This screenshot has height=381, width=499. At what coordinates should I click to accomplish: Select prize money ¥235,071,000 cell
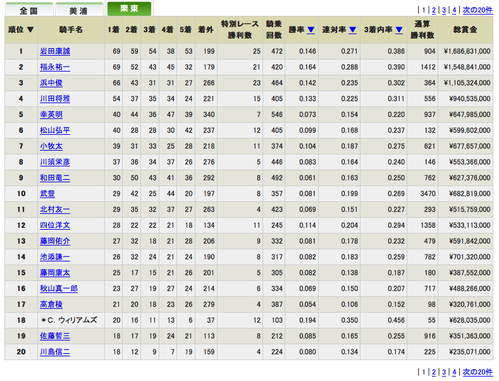tap(465, 352)
